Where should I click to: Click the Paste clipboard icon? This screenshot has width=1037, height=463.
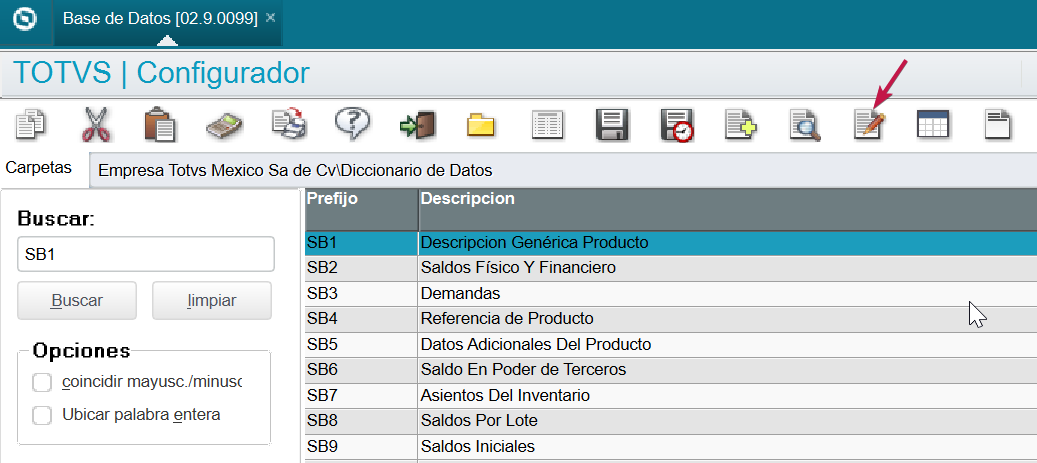[x=160, y=124]
